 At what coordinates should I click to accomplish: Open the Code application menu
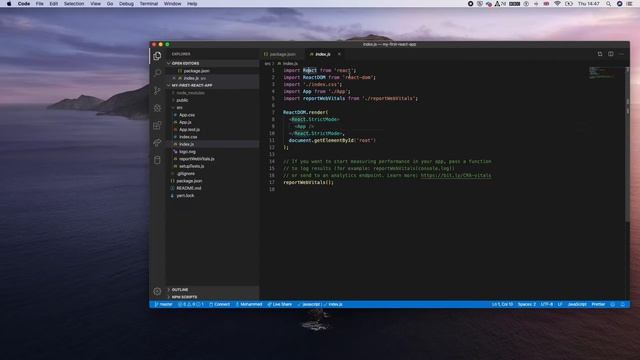pyautogui.click(x=24, y=4)
